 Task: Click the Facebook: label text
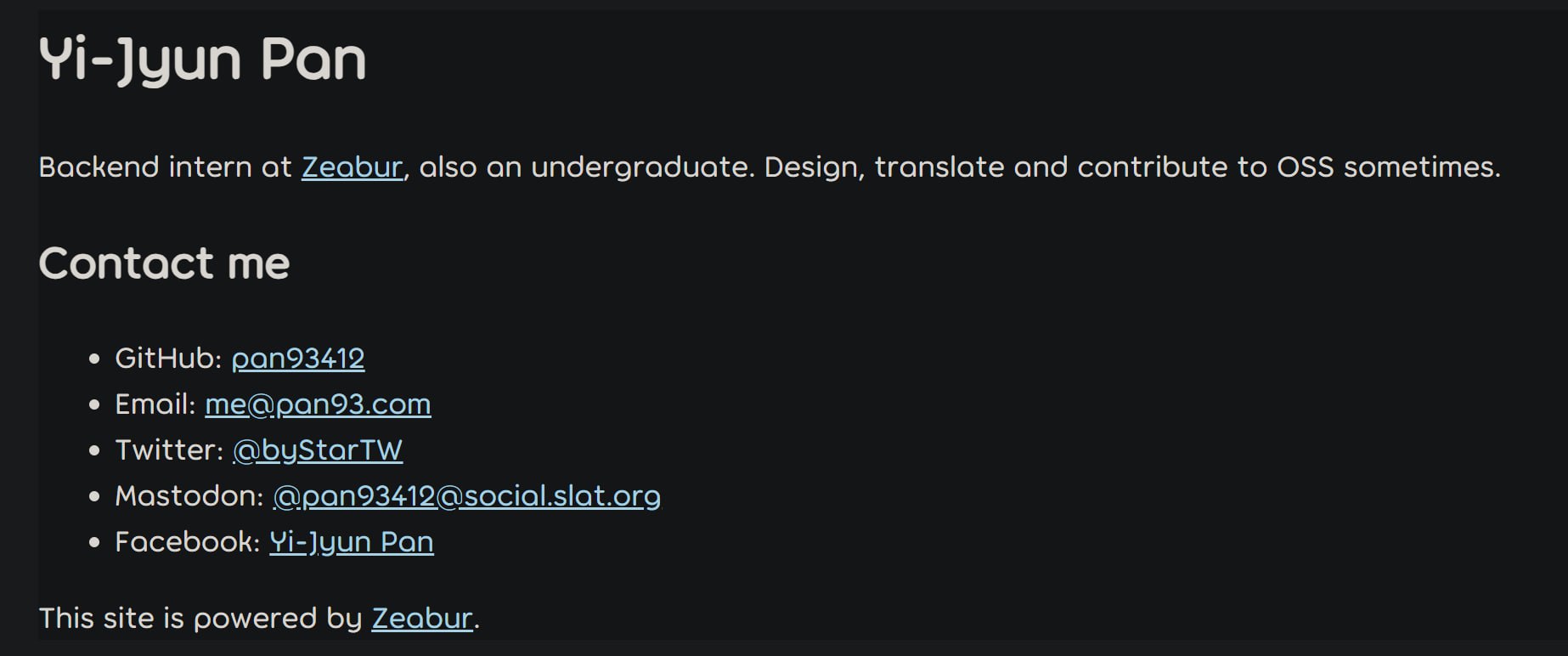(188, 542)
